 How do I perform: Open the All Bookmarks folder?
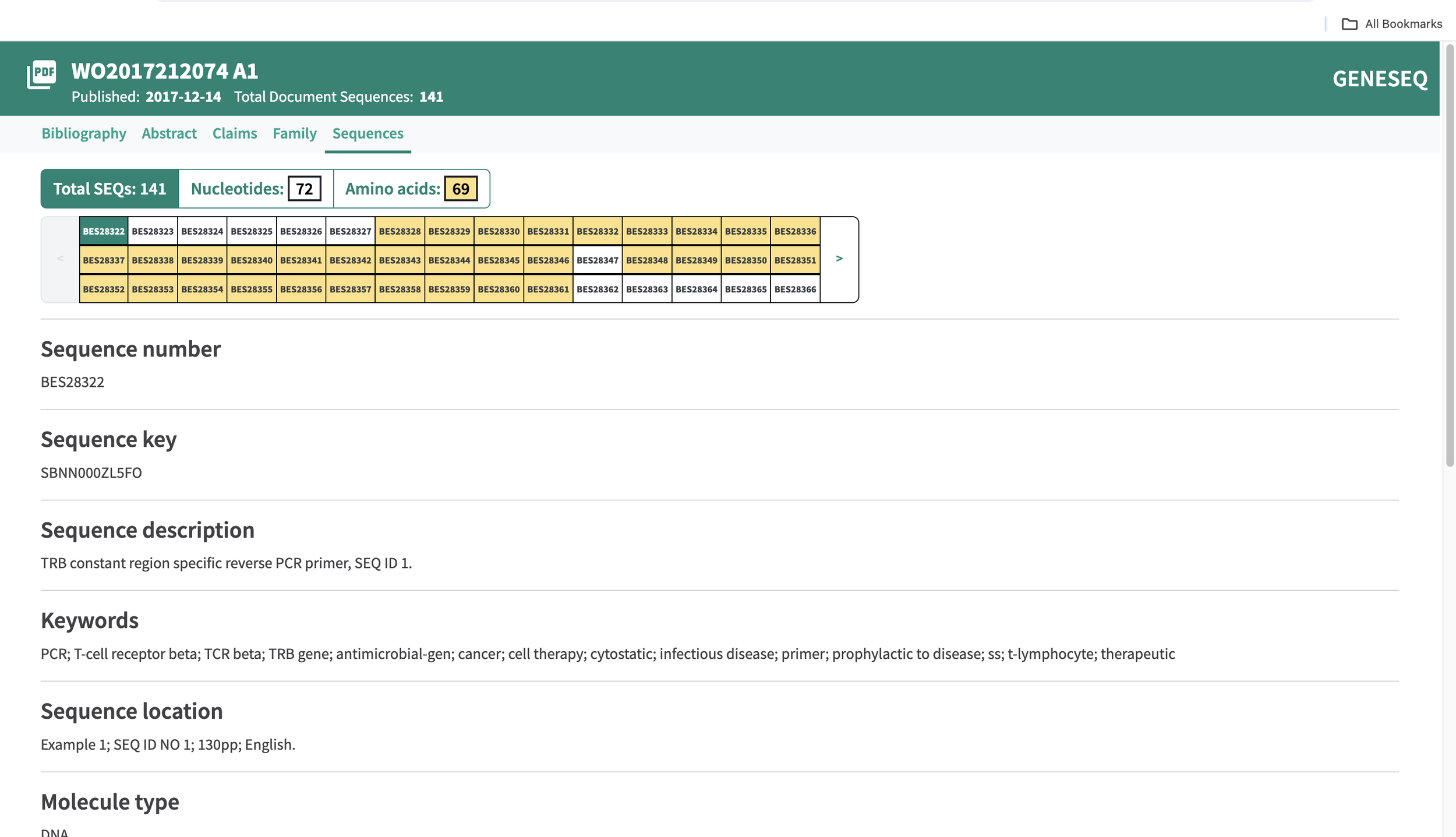point(1392,24)
